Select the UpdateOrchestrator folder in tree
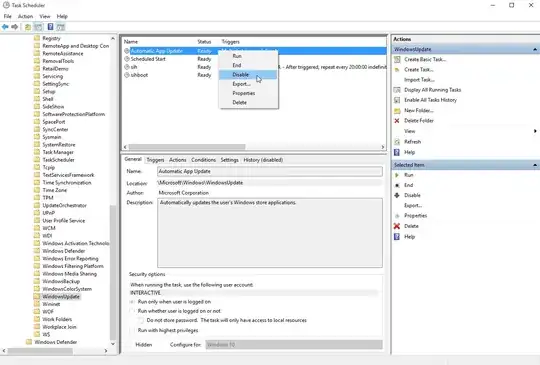Screen dimensions: 540x365 (x=64, y=205)
